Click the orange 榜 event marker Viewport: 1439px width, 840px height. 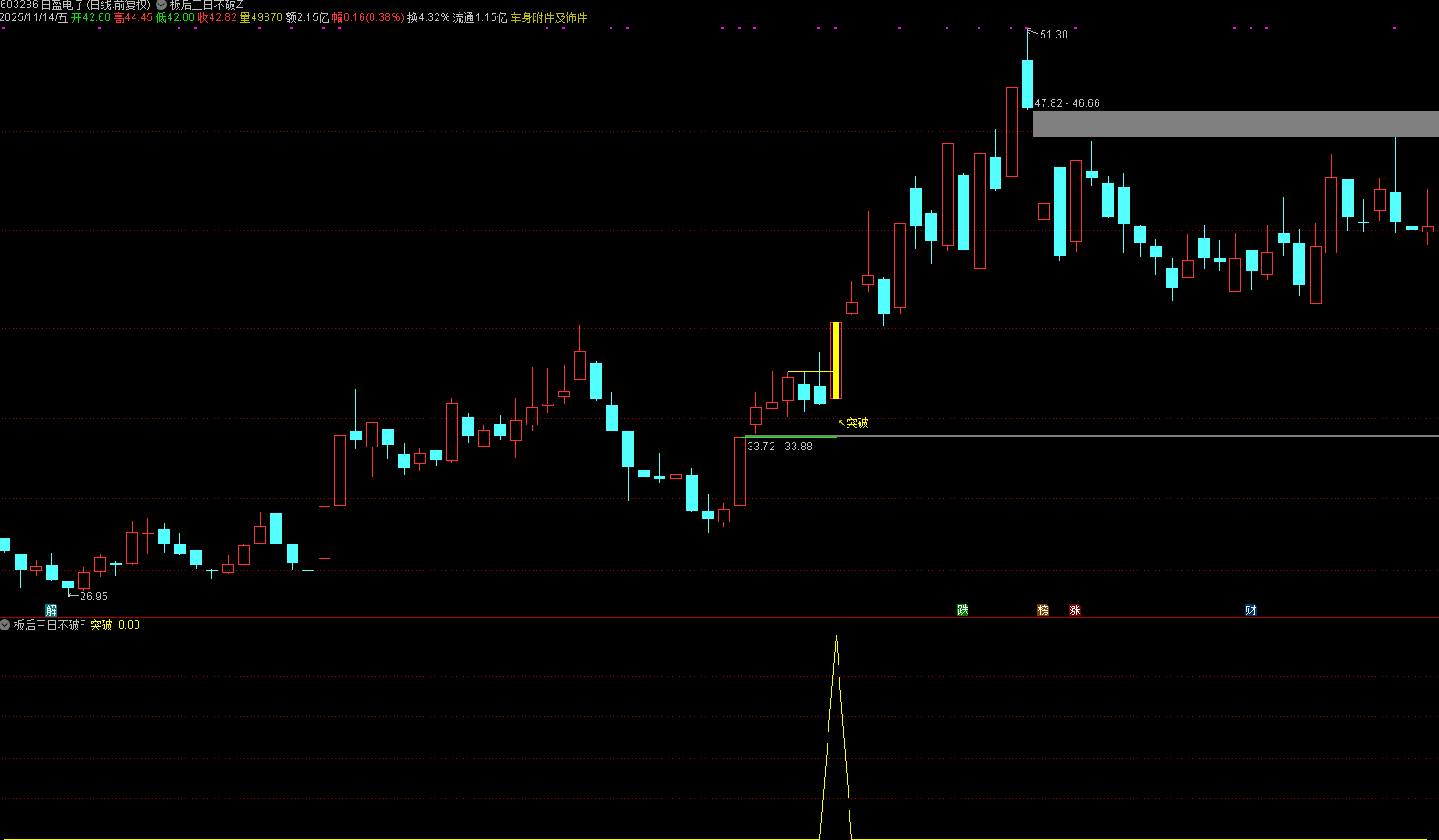(x=1044, y=610)
